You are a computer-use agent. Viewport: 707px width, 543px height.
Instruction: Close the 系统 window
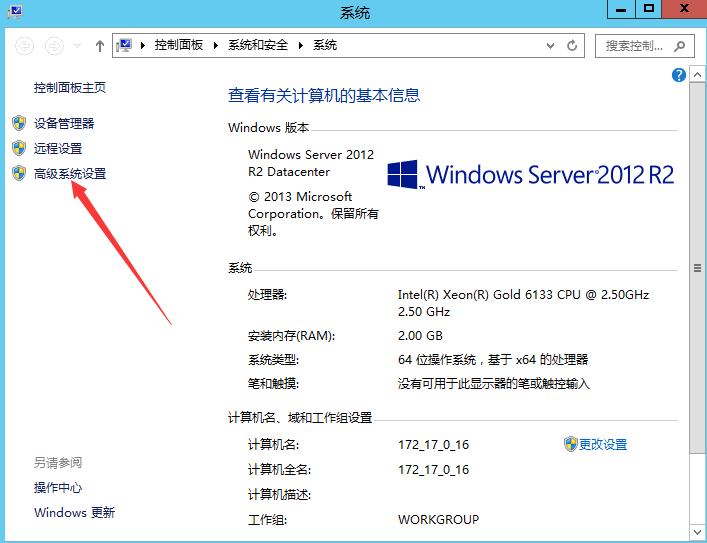(x=684, y=9)
